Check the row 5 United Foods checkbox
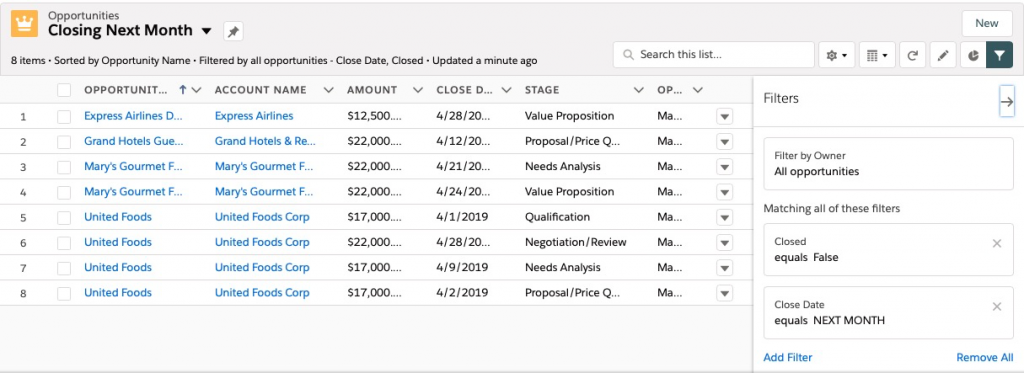 64,218
